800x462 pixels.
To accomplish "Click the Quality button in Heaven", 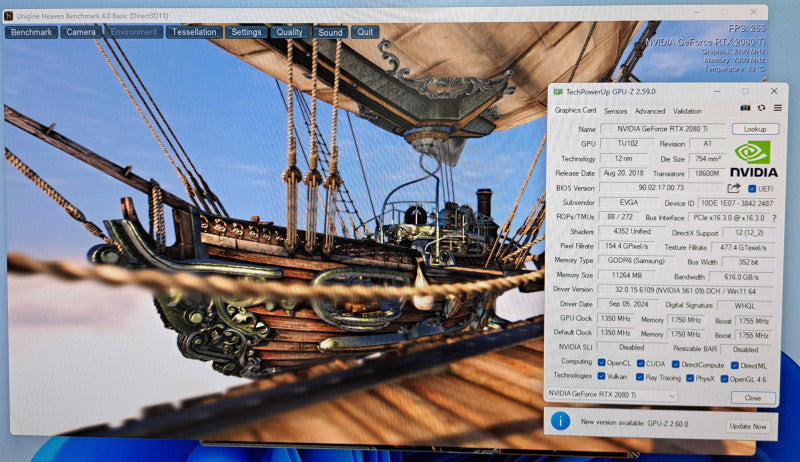I will [289, 32].
